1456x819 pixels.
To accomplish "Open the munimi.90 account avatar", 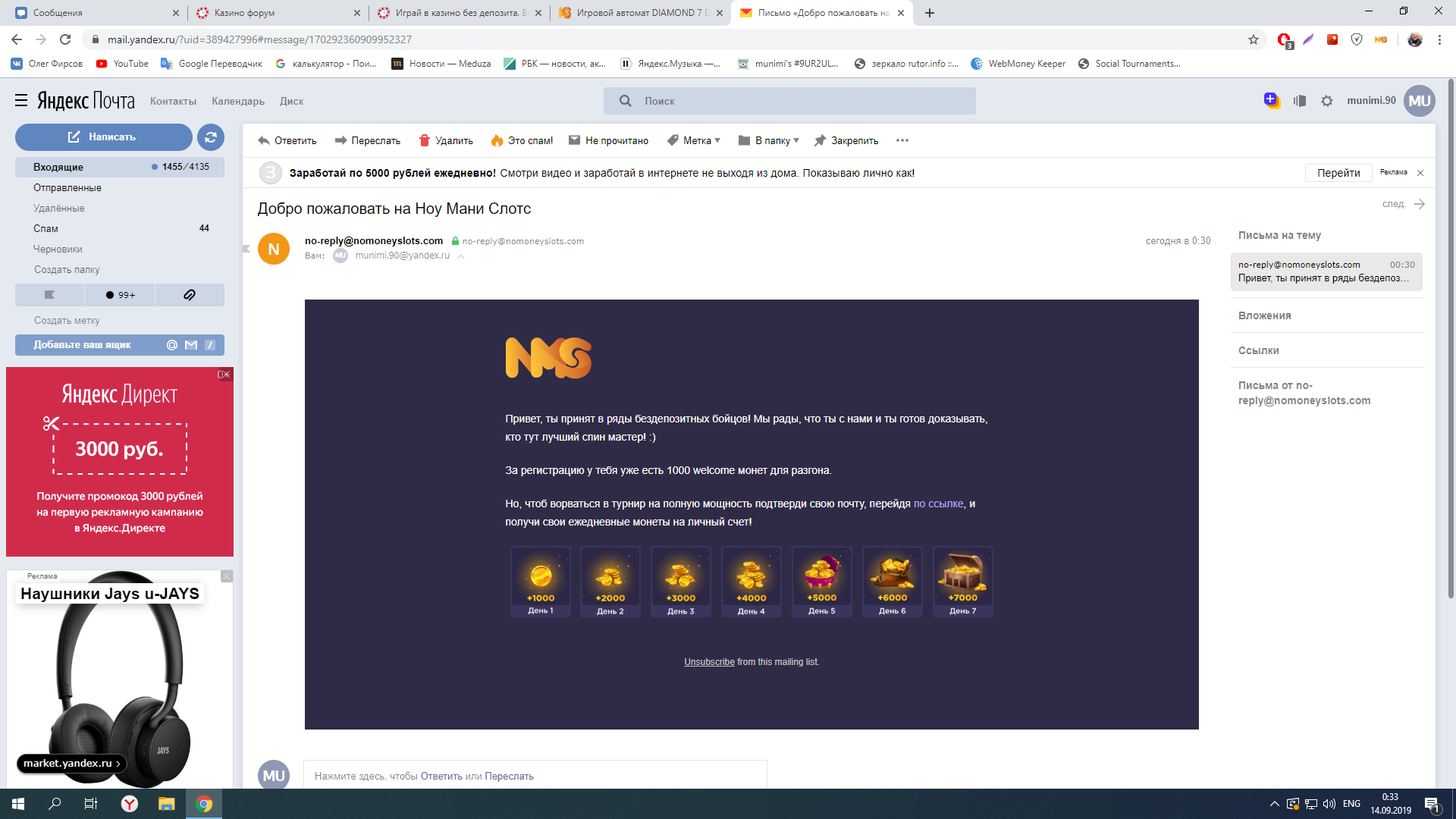I will pos(1419,101).
